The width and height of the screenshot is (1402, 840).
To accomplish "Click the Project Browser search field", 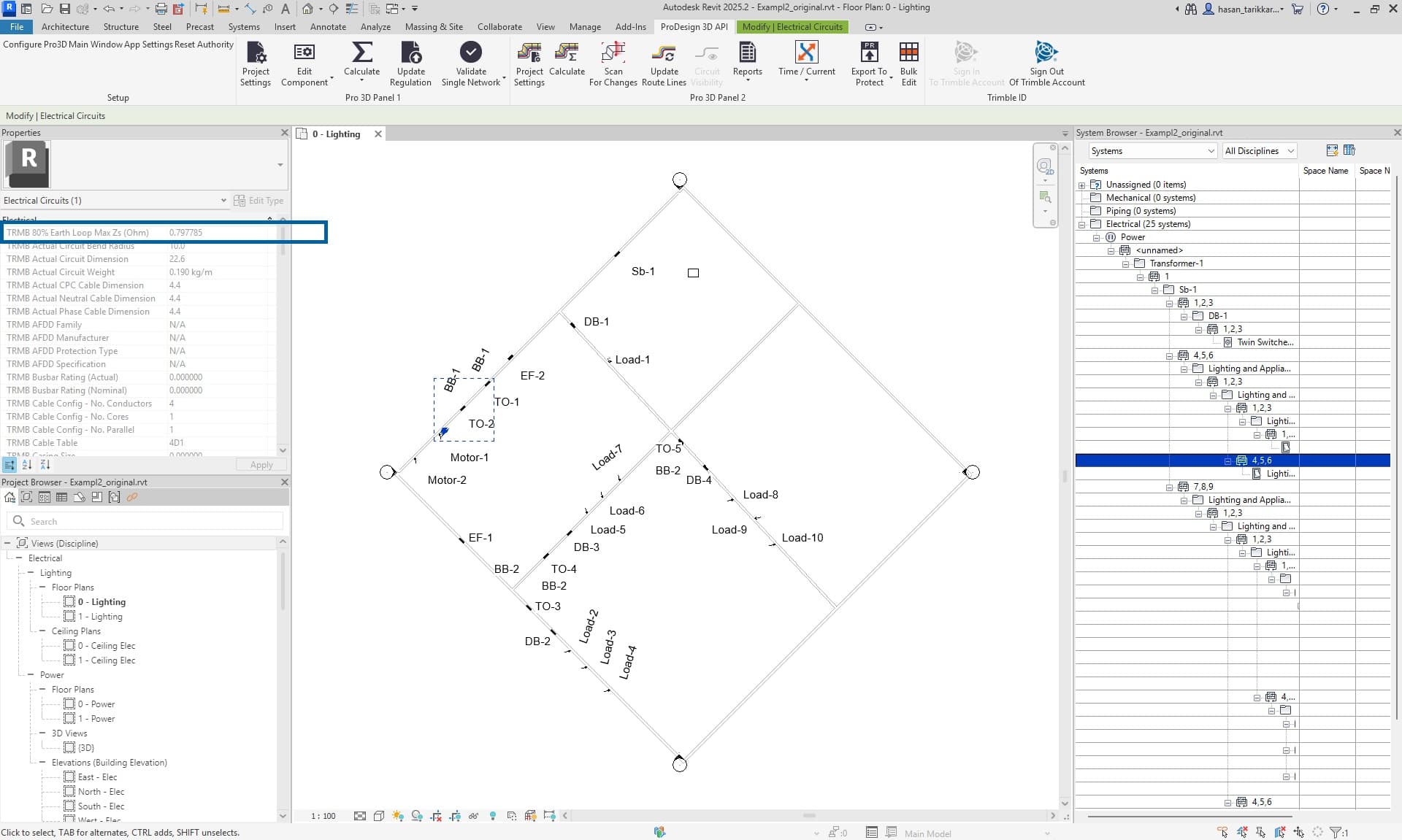I will pyautogui.click(x=146, y=521).
